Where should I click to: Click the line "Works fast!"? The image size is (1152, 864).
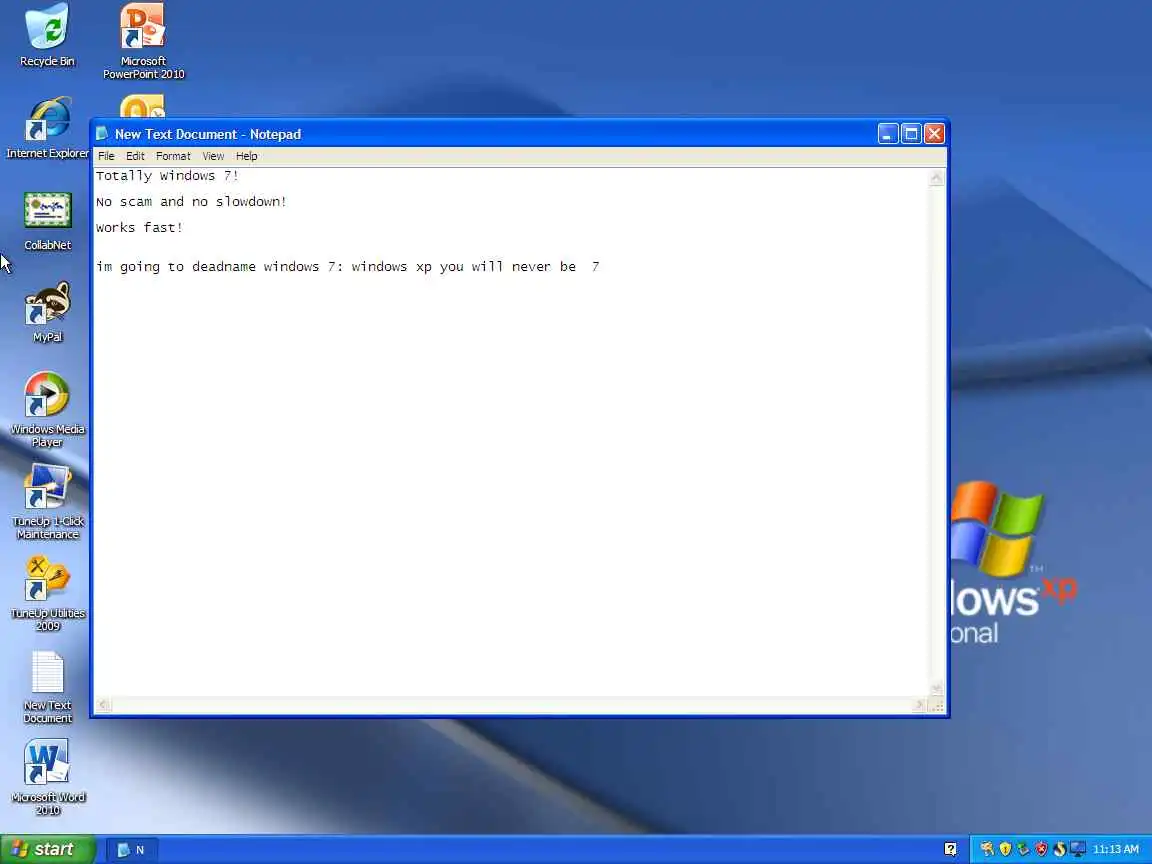[x=139, y=227]
